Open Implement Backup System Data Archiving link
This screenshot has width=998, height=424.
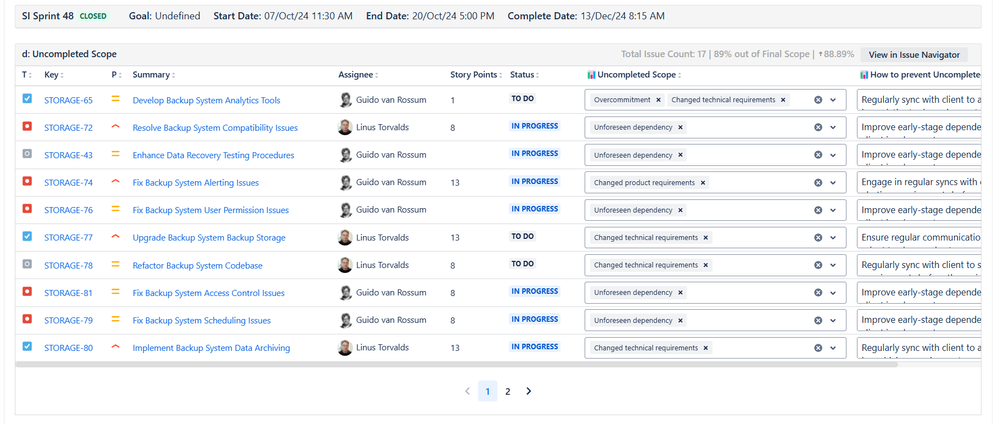[x=211, y=348]
